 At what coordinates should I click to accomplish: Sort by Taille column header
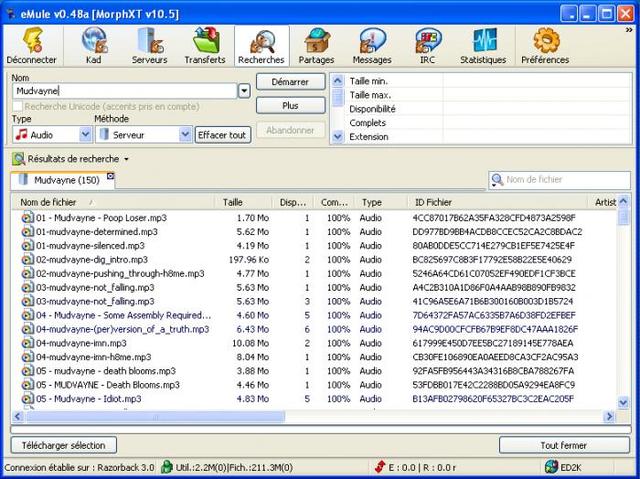(243, 202)
